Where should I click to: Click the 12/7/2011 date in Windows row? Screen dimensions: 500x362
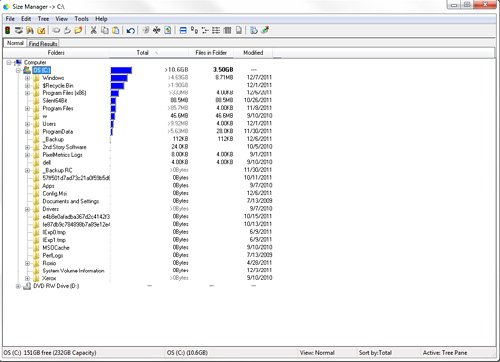(x=259, y=77)
